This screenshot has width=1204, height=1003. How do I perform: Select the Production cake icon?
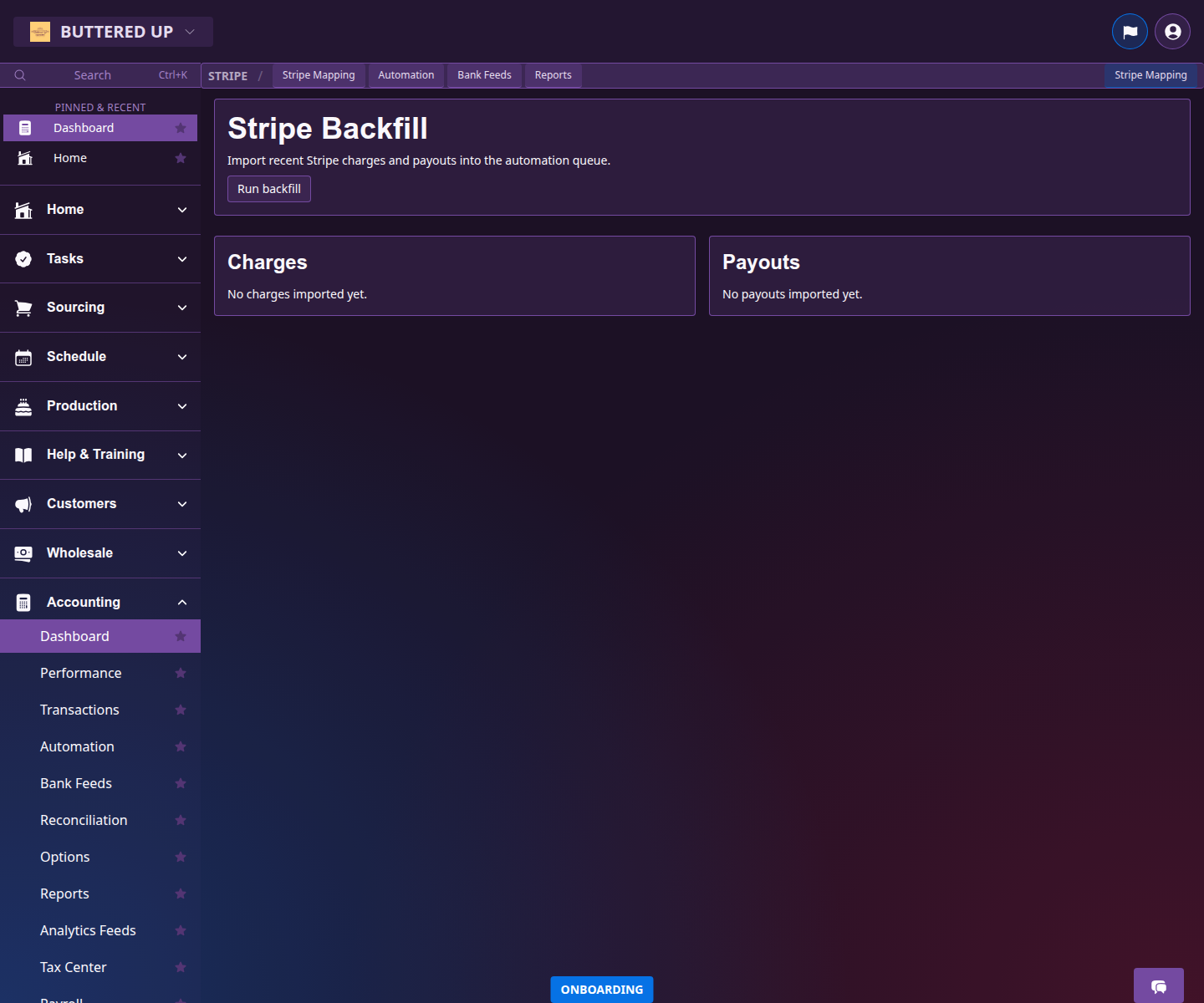(x=23, y=405)
